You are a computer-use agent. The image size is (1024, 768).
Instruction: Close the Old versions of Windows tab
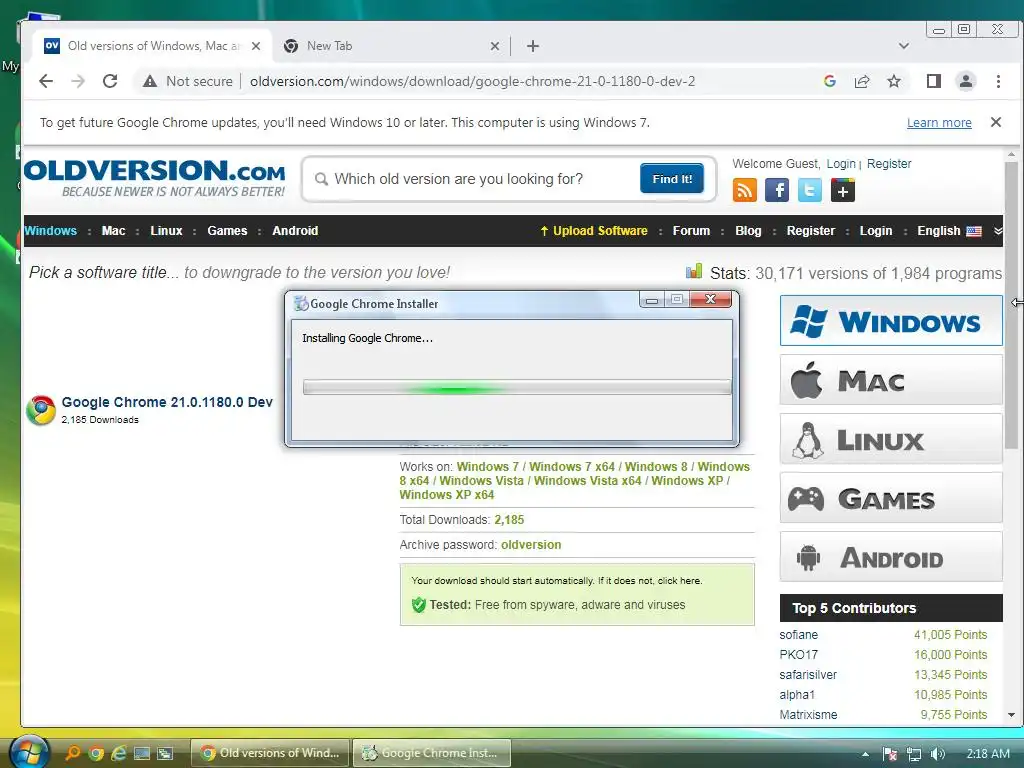tap(256, 46)
